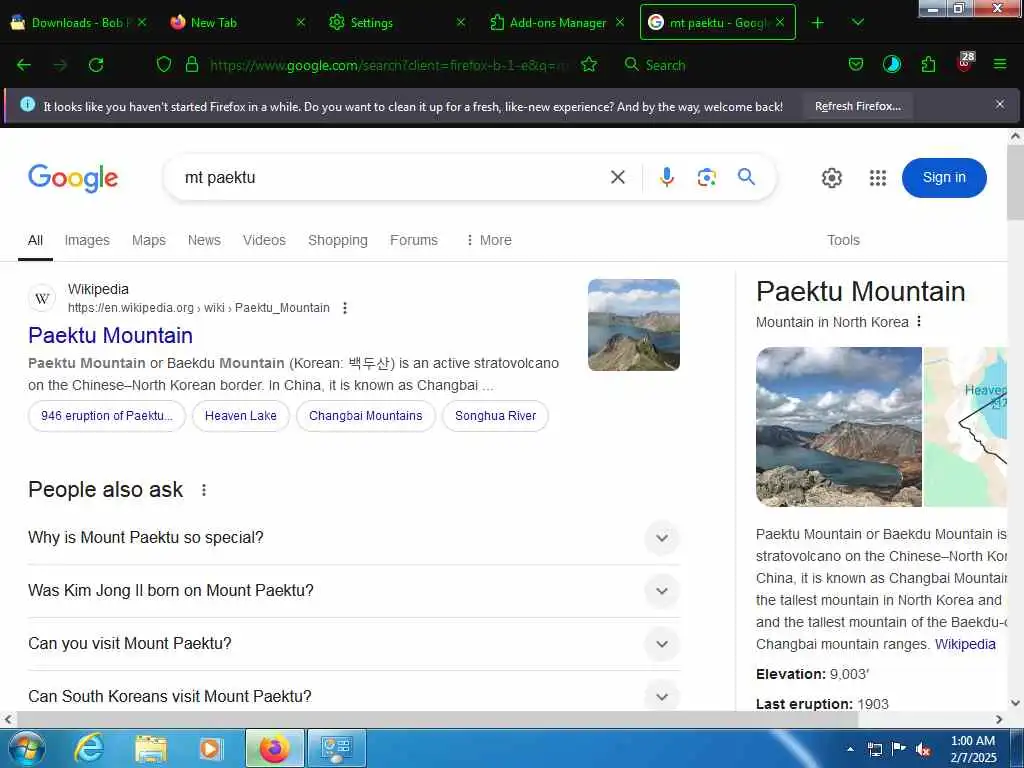
Task: View site security via padlock icon
Action: pyautogui.click(x=191, y=64)
